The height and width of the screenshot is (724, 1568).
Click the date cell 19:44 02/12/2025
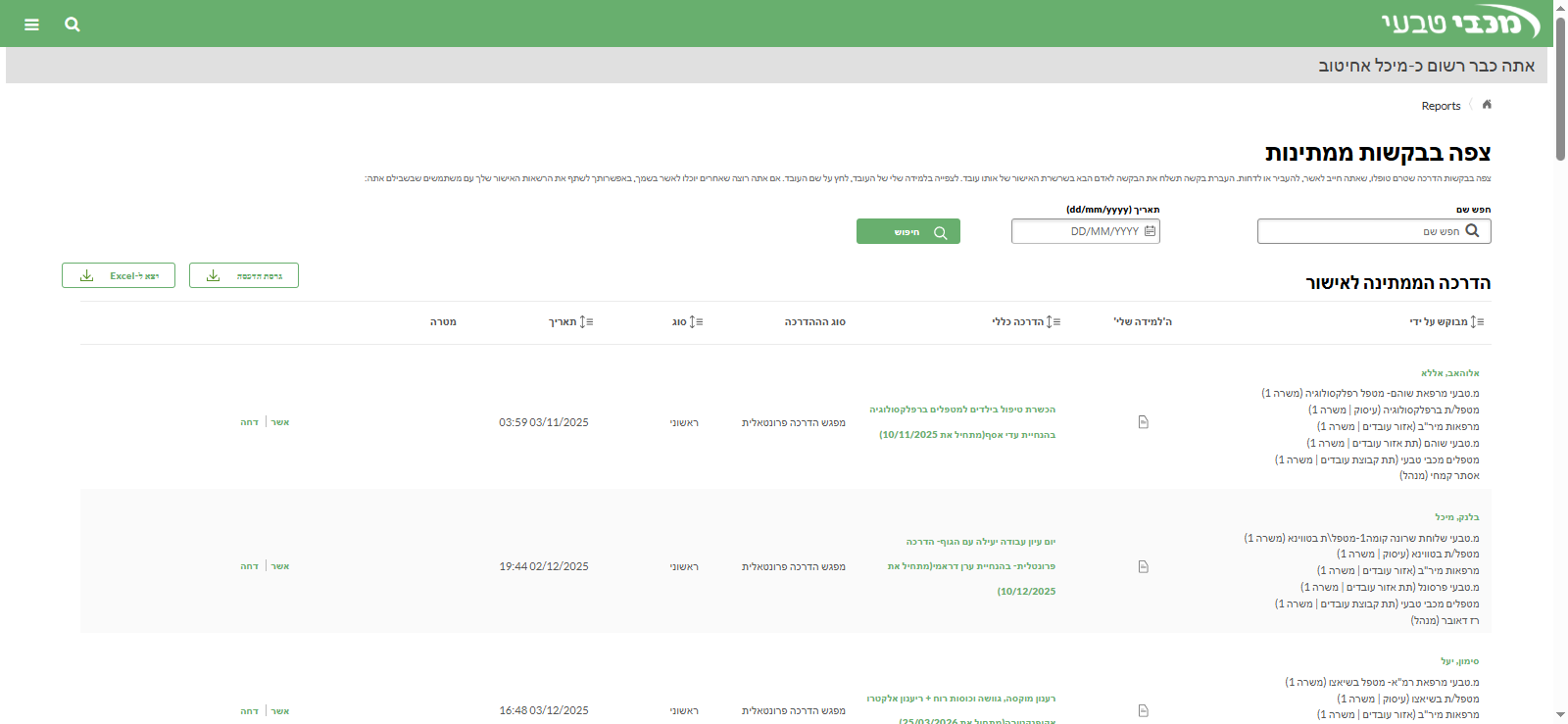(x=544, y=566)
